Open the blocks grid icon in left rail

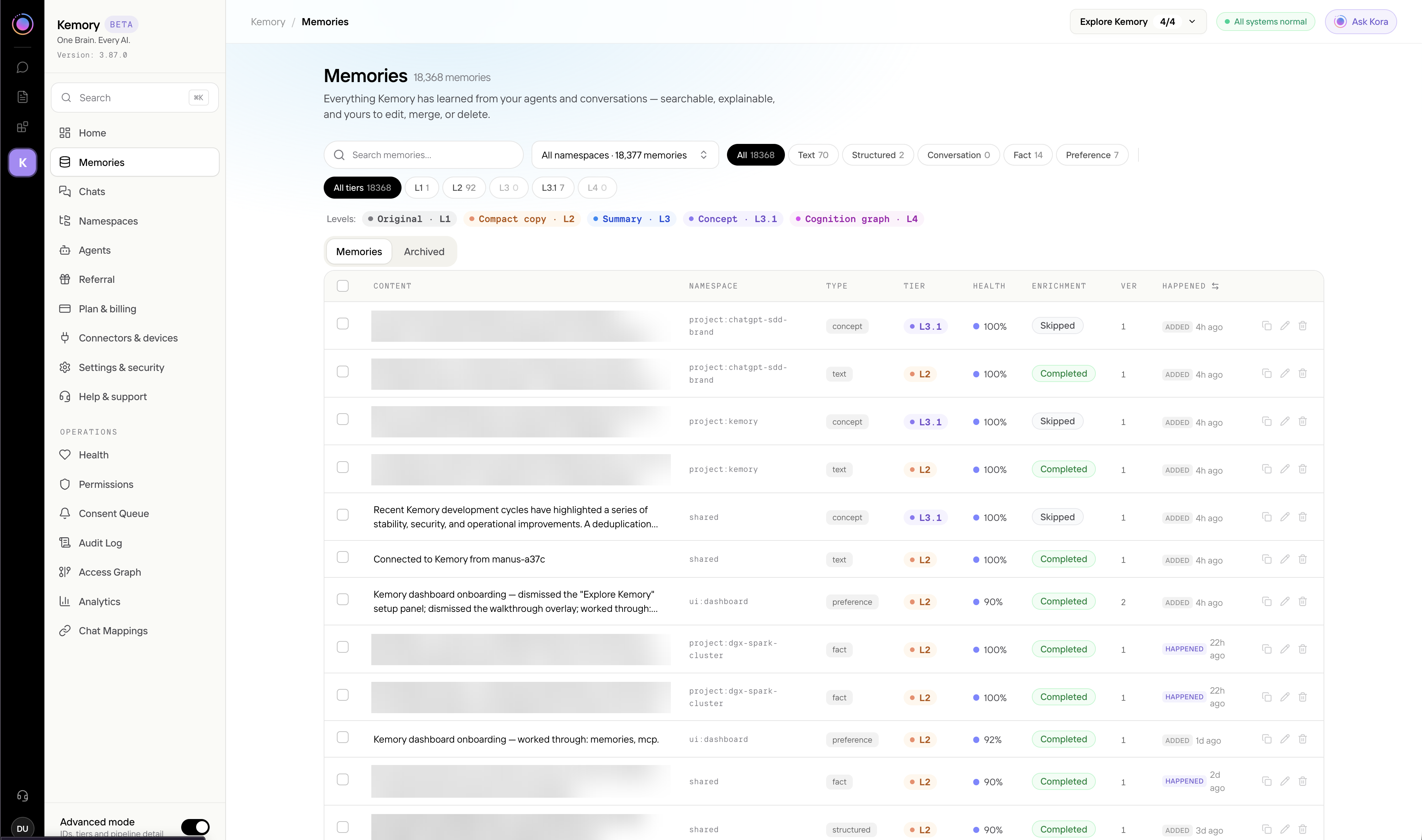point(22,127)
